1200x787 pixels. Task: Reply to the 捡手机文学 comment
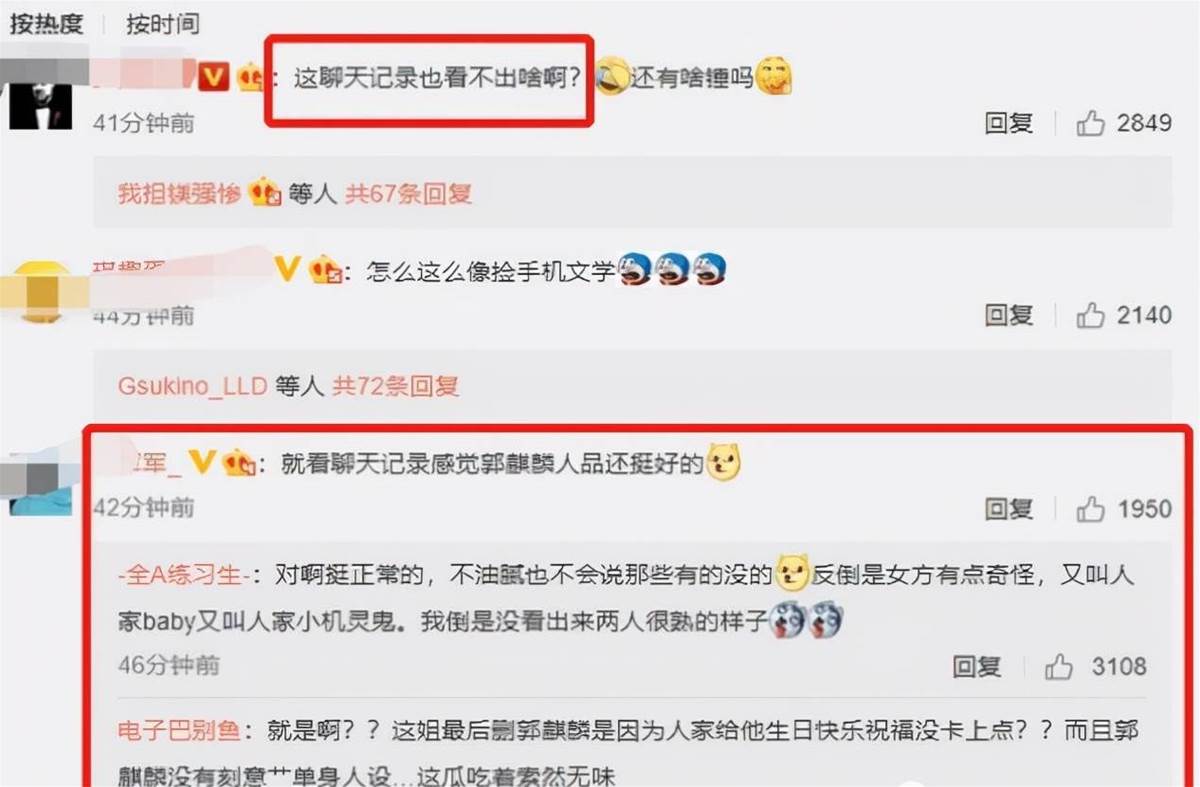point(1008,316)
